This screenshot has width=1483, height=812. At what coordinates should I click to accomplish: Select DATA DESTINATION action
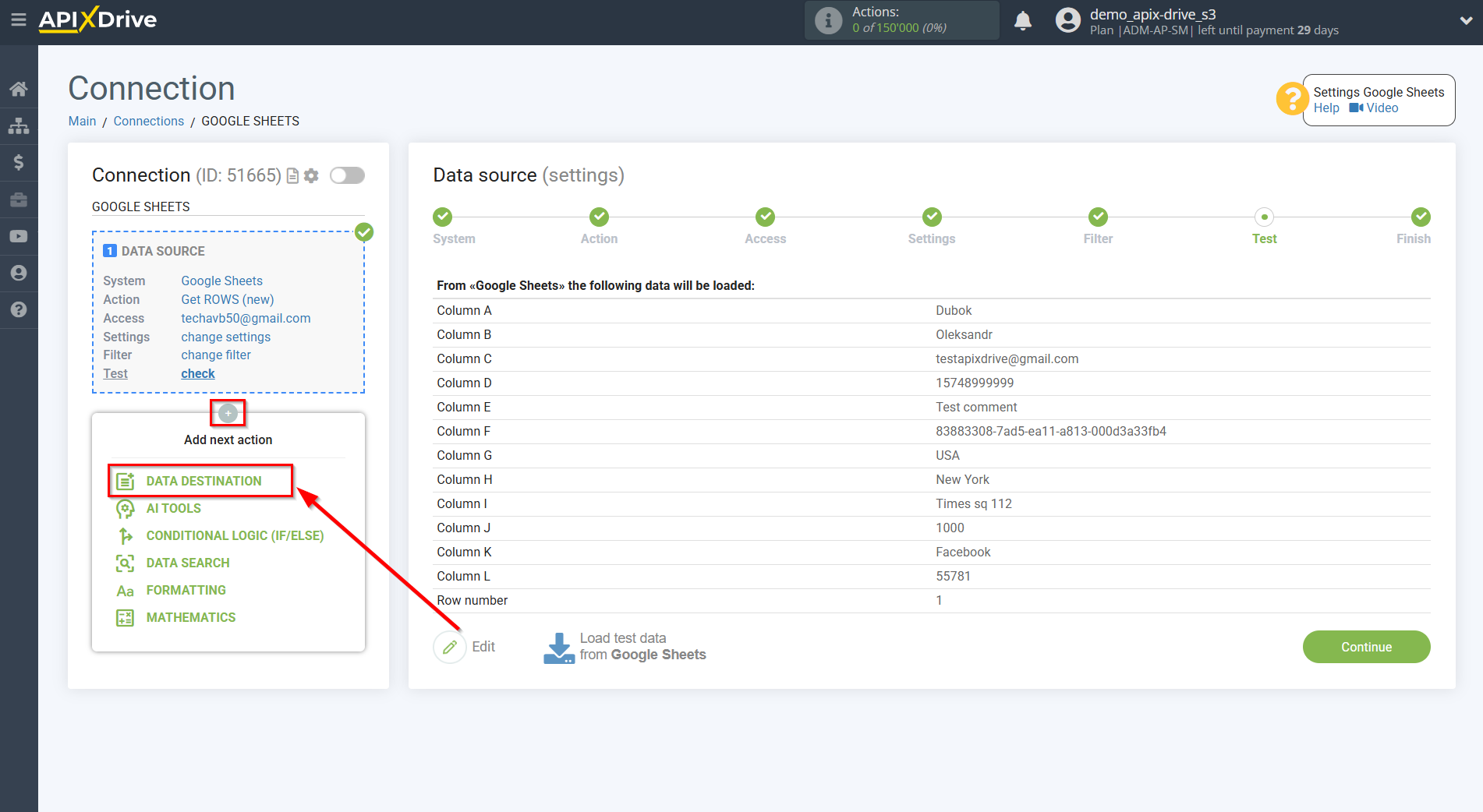click(204, 481)
